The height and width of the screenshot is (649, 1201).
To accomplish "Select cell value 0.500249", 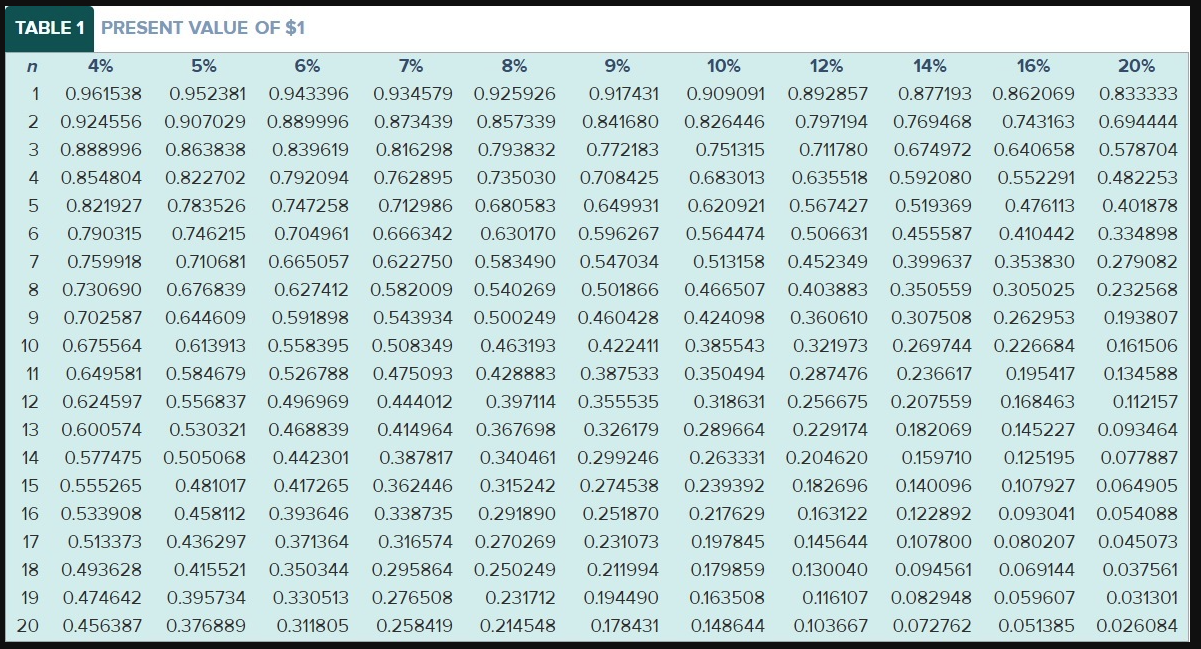I will 515,318.
